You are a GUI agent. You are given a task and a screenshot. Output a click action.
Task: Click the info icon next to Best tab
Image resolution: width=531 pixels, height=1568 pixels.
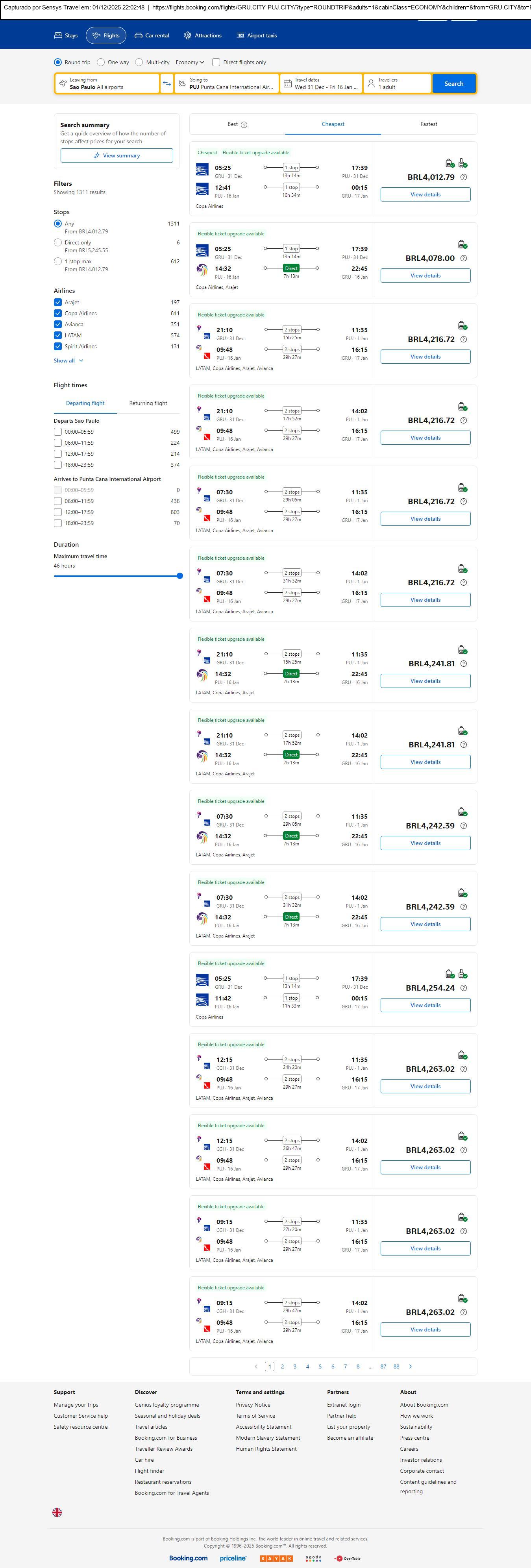point(244,125)
